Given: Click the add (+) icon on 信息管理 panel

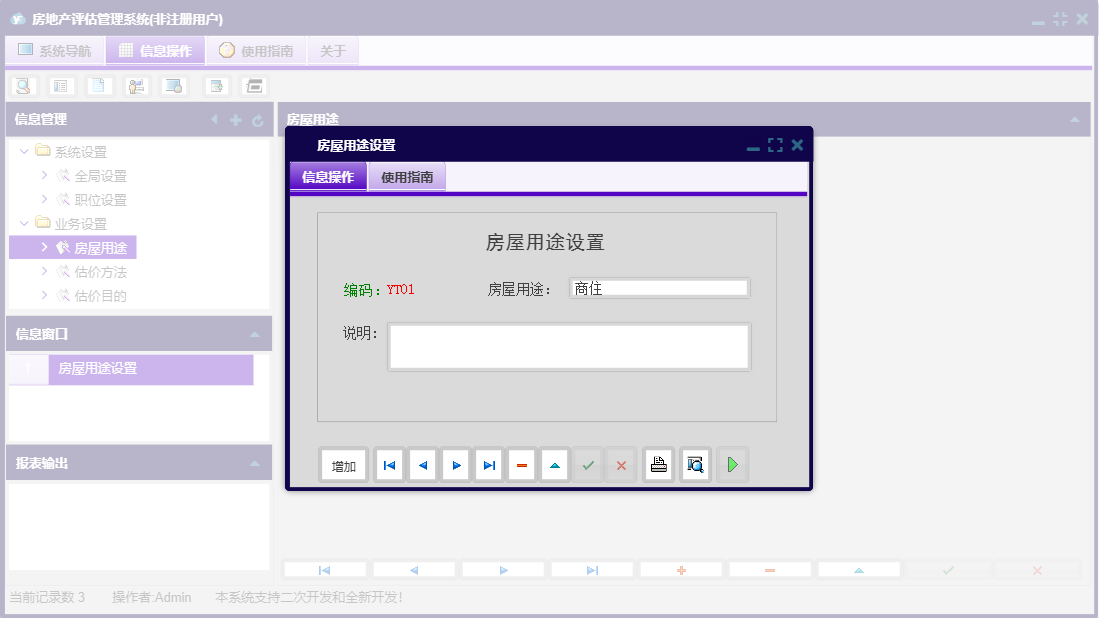Looking at the screenshot, I should (234, 119).
